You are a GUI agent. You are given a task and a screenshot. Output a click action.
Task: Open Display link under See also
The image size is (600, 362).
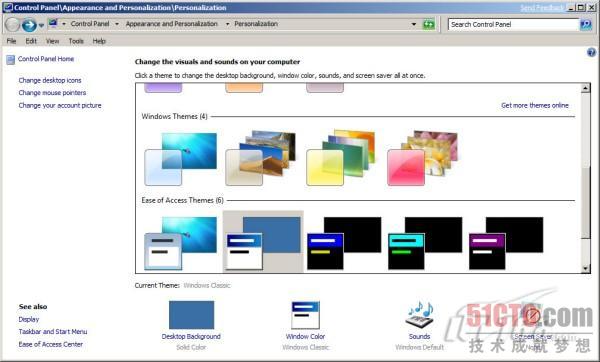point(29,319)
